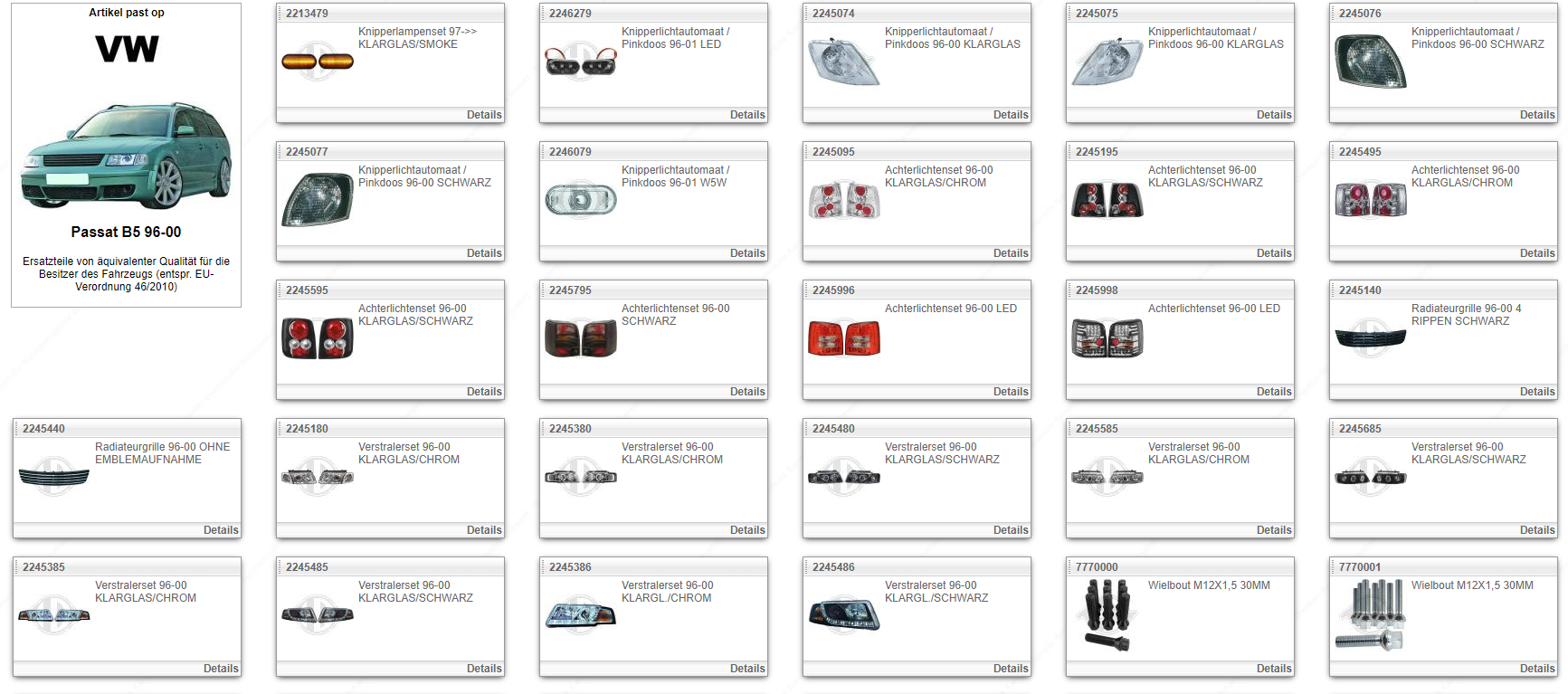View Details of radiator grille 2245140
Viewport: 1568px width, 694px height.
[1536, 392]
